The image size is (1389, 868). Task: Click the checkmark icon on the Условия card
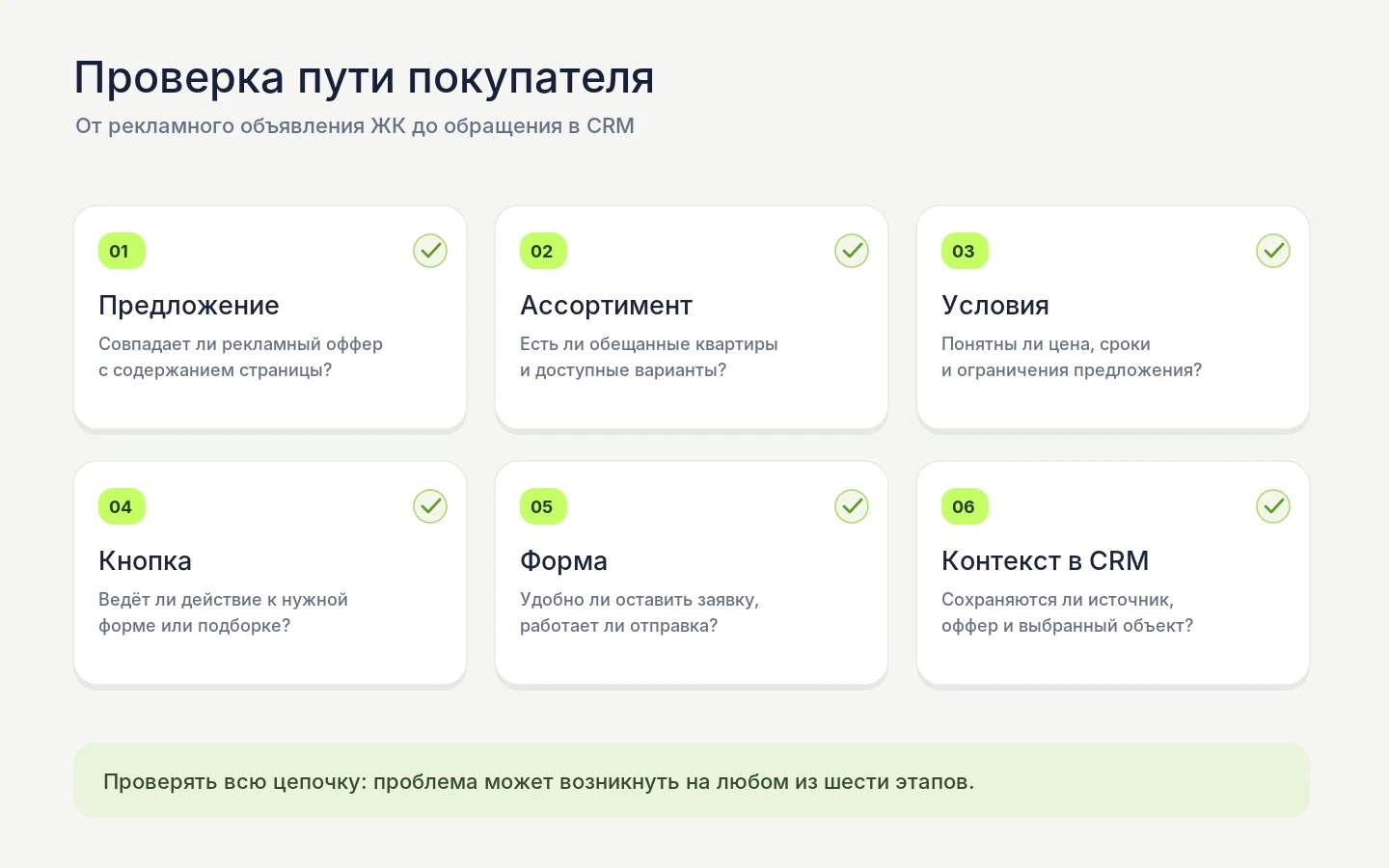pos(1273,251)
